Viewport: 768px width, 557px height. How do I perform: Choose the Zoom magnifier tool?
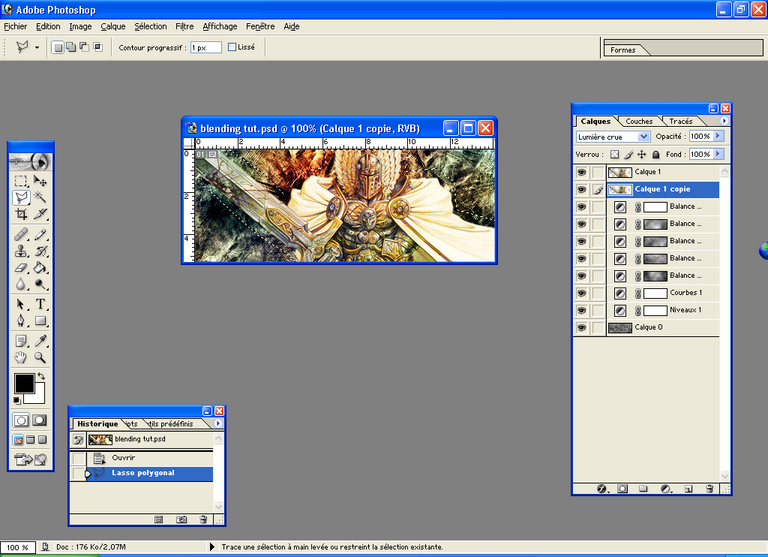tap(41, 356)
